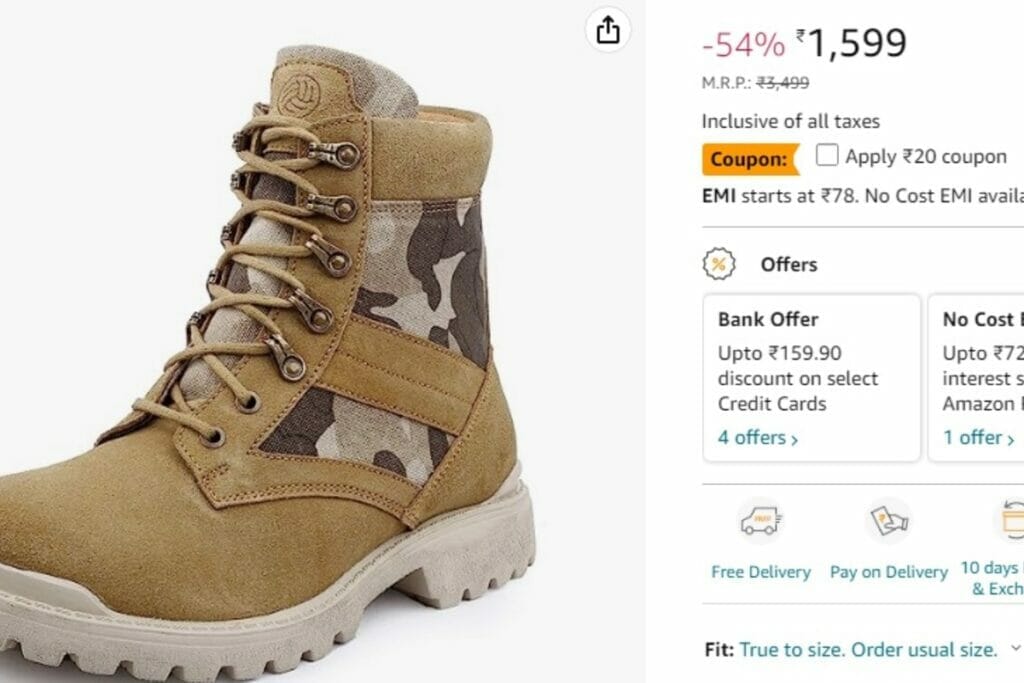Click the struck-through M.R.P. ₹3,499 price
1024x683 pixels.
(782, 84)
